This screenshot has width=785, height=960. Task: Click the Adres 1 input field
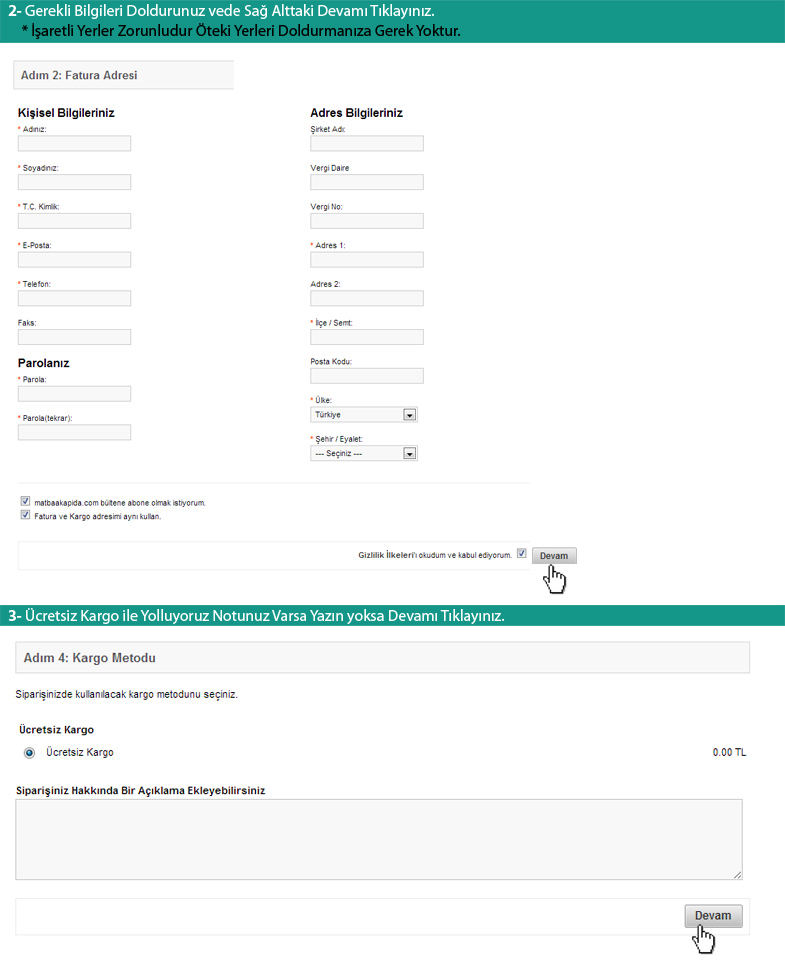(367, 260)
